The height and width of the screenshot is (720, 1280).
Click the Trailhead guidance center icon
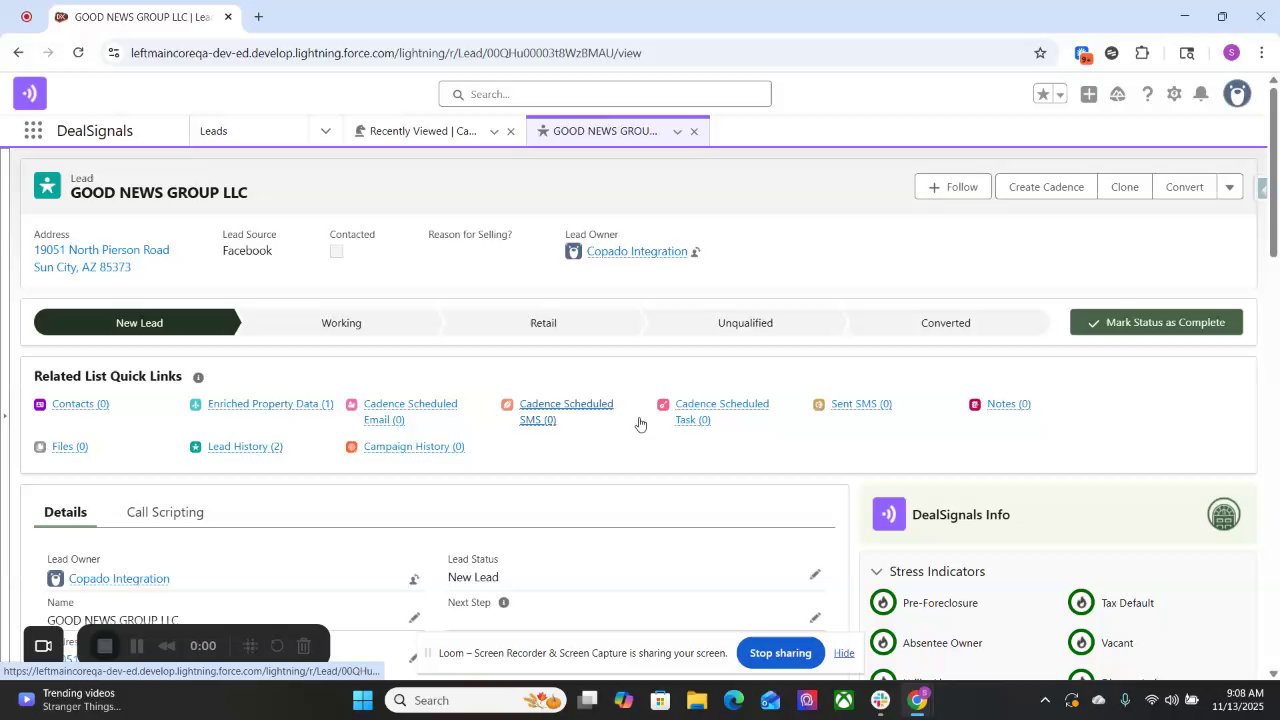pyautogui.click(x=1118, y=94)
